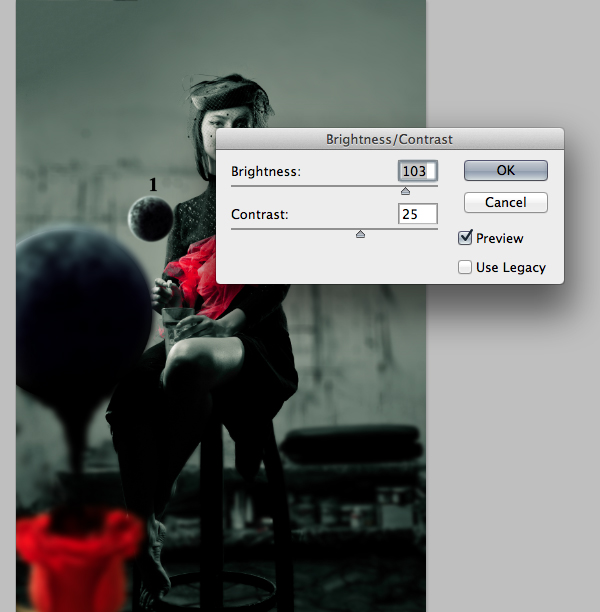Click the Contrast value field
This screenshot has width=600, height=612.
418,214
